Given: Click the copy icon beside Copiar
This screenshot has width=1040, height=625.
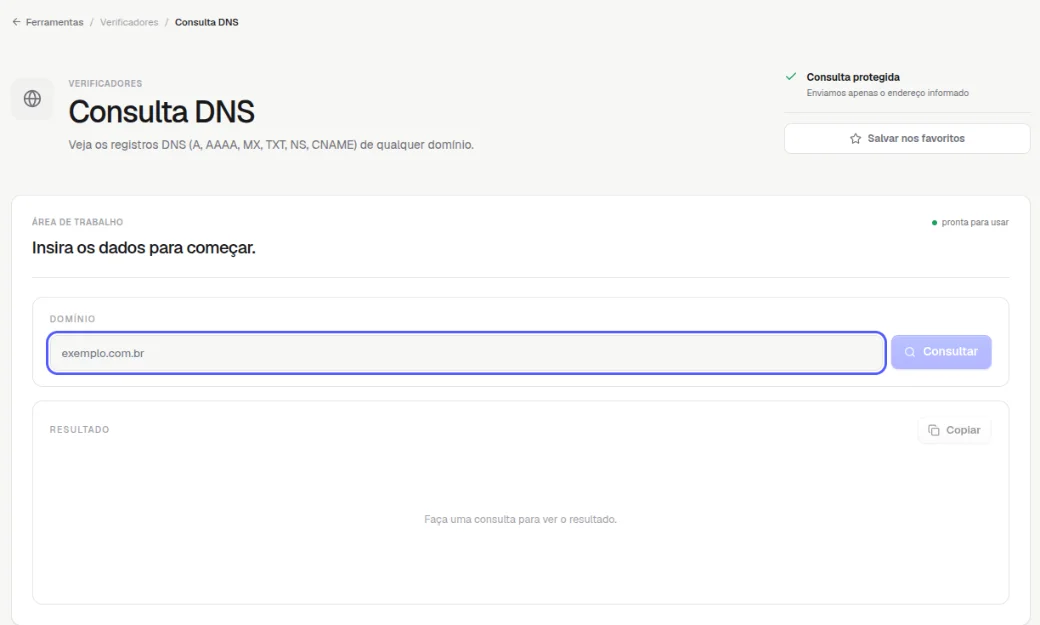Looking at the screenshot, I should [934, 430].
